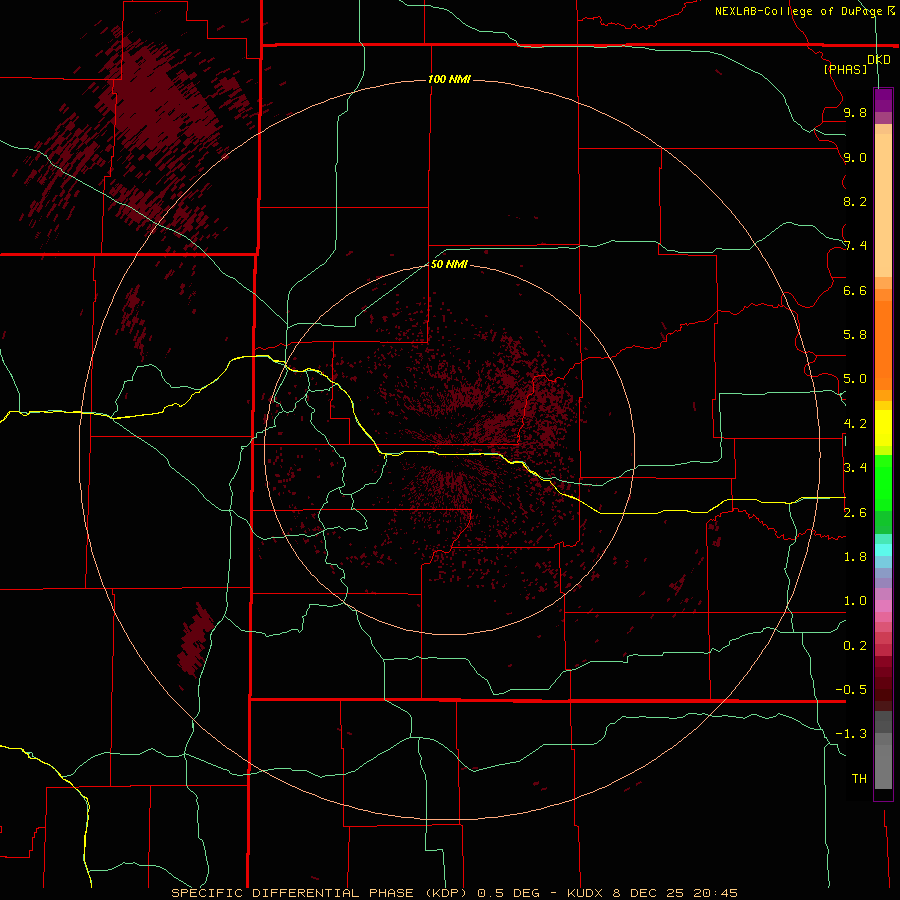The width and height of the screenshot is (900, 900).
Task: Click the yellow segment of the color bar
Action: click(x=883, y=428)
